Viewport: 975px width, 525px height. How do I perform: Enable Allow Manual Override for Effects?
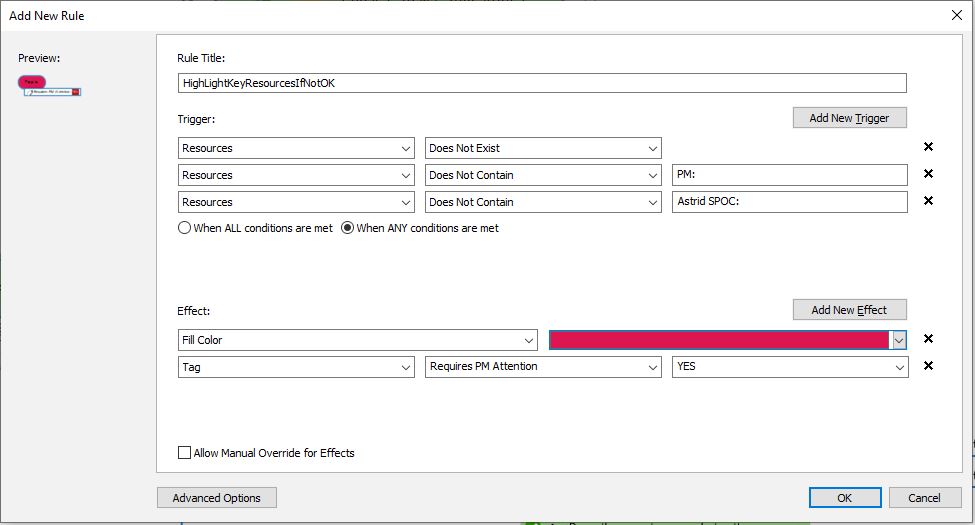[184, 453]
